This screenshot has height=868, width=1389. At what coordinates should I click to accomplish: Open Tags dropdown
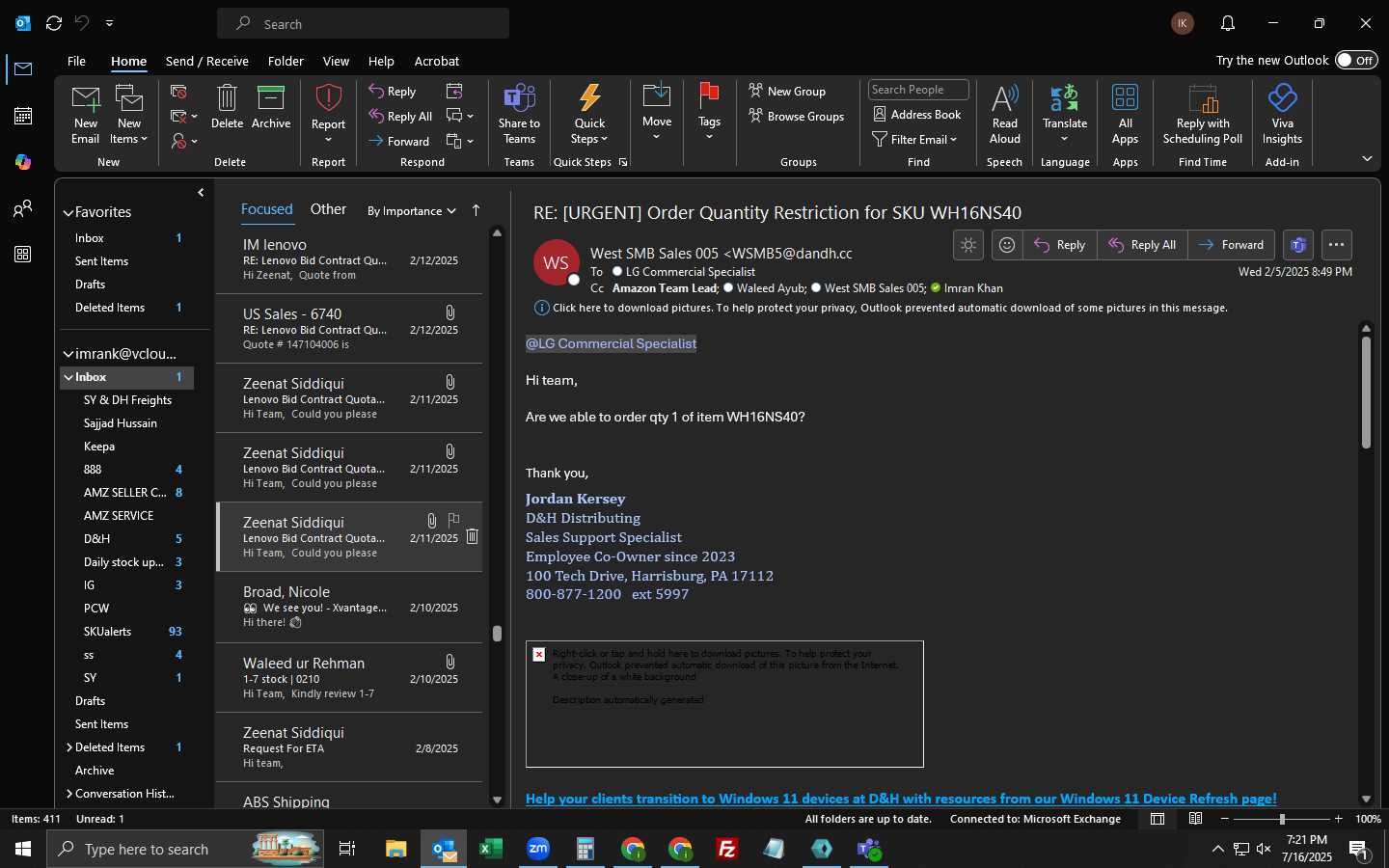click(709, 114)
